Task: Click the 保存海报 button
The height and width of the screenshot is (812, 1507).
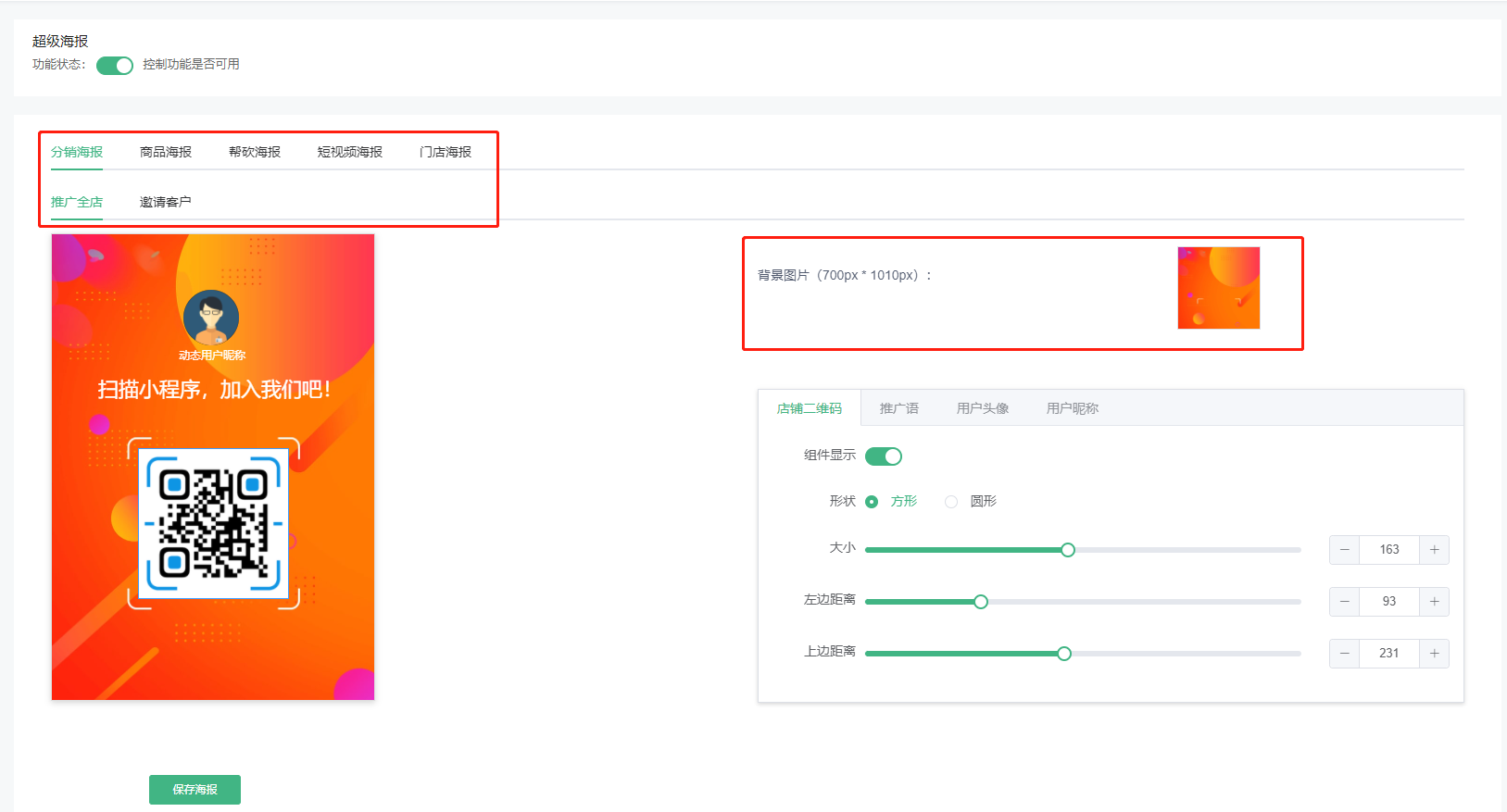Action: [x=195, y=790]
